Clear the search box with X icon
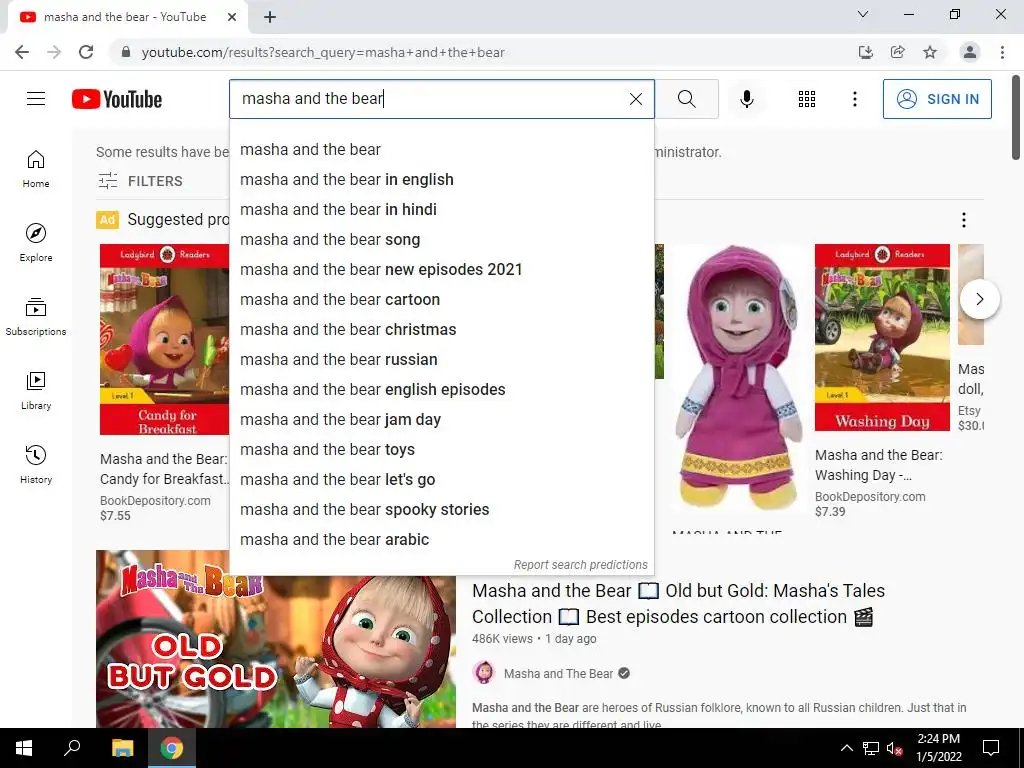Image resolution: width=1024 pixels, height=768 pixels. click(635, 99)
